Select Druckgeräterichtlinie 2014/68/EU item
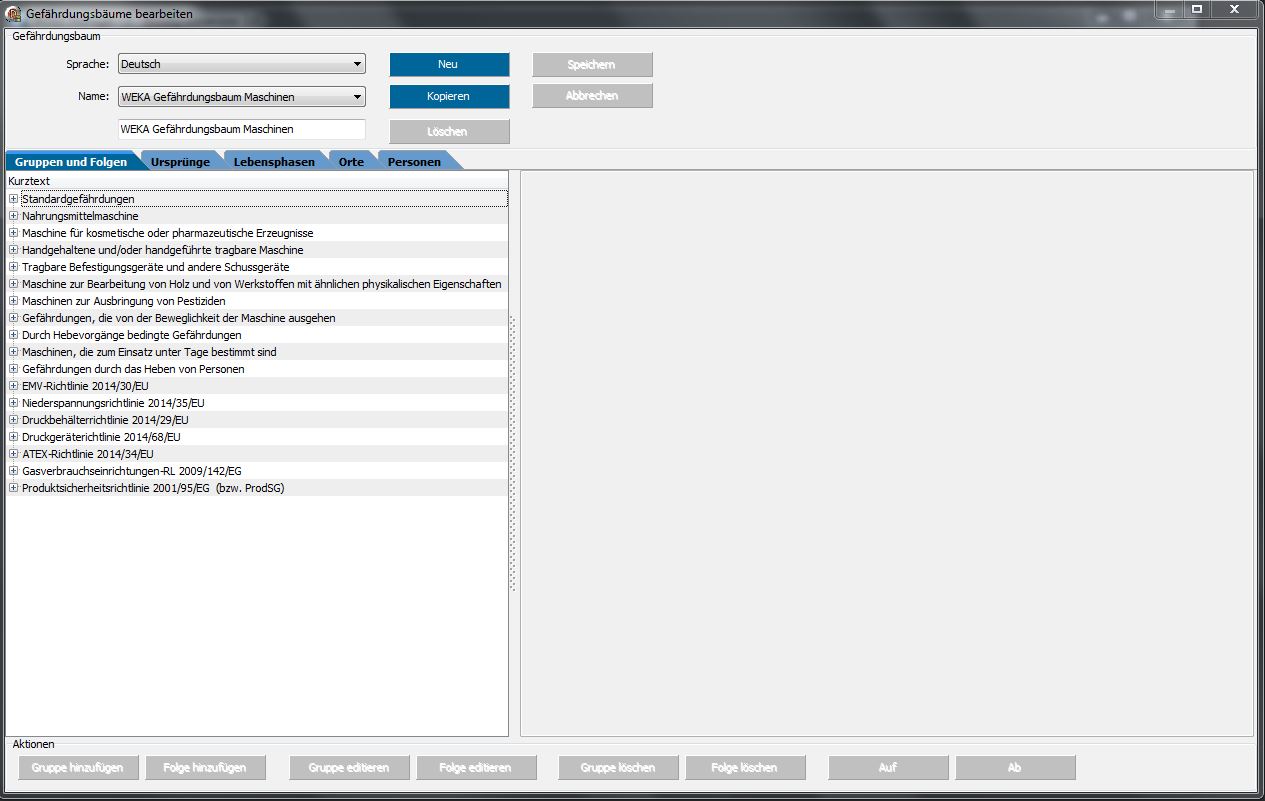Image resolution: width=1265 pixels, height=801 pixels. click(101, 437)
